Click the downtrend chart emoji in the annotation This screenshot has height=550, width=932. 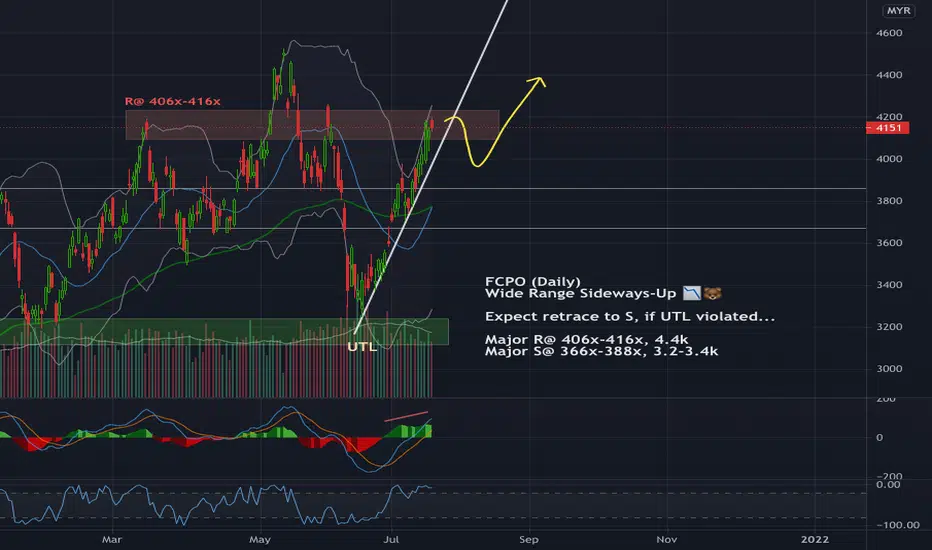(x=691, y=293)
